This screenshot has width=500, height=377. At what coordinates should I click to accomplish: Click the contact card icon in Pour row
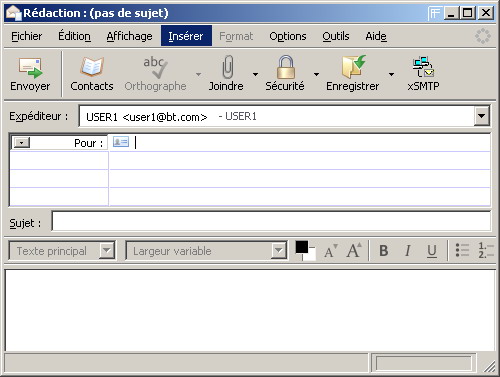pyautogui.click(x=121, y=142)
